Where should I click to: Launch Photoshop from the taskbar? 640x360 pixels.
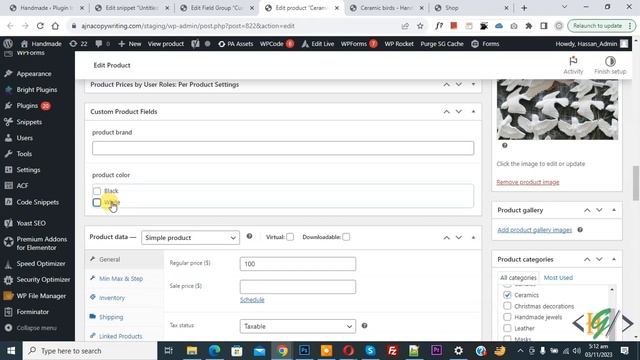click(x=304, y=351)
